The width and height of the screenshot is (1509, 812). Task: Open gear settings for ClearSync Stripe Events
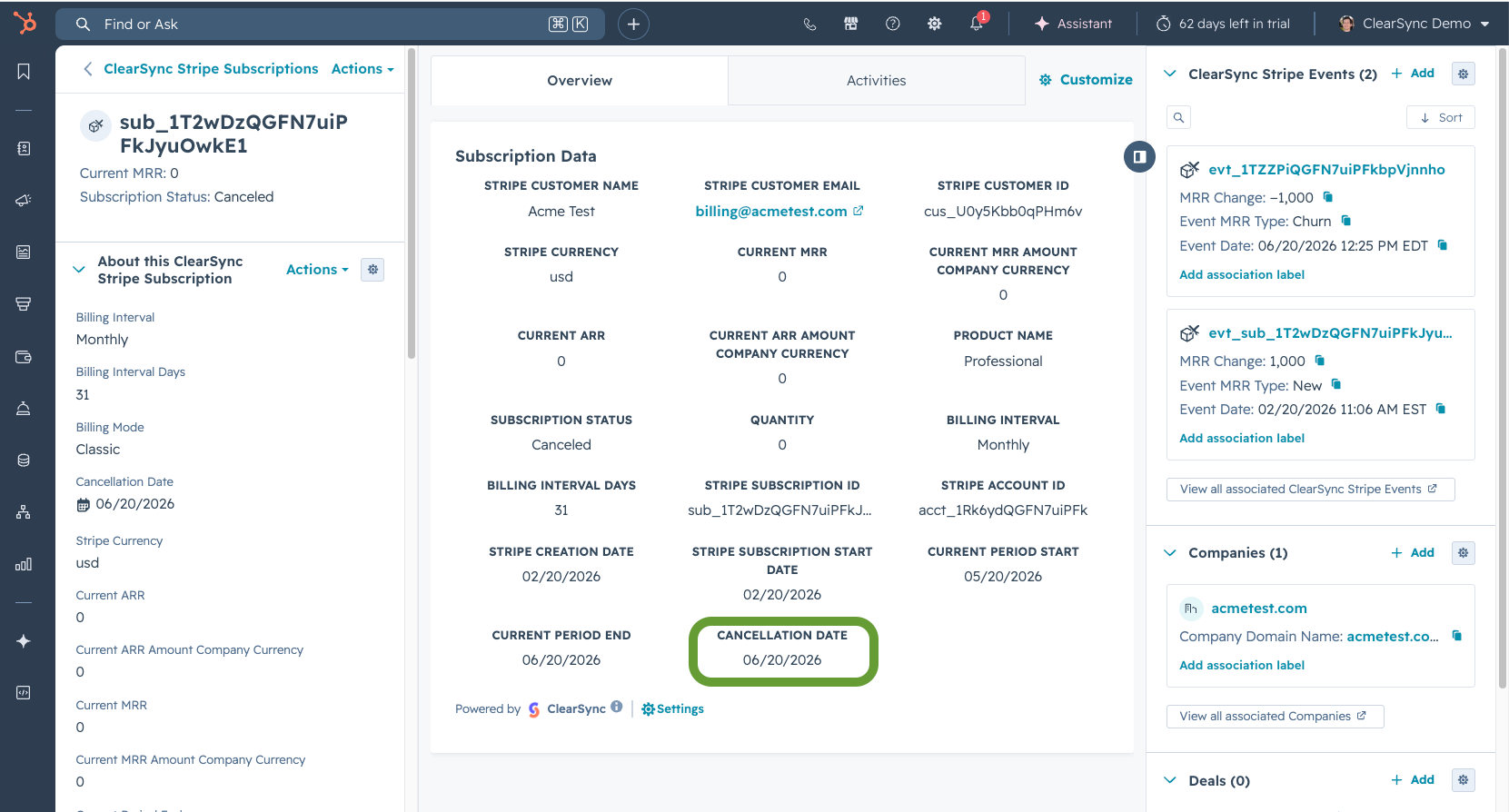tap(1463, 74)
